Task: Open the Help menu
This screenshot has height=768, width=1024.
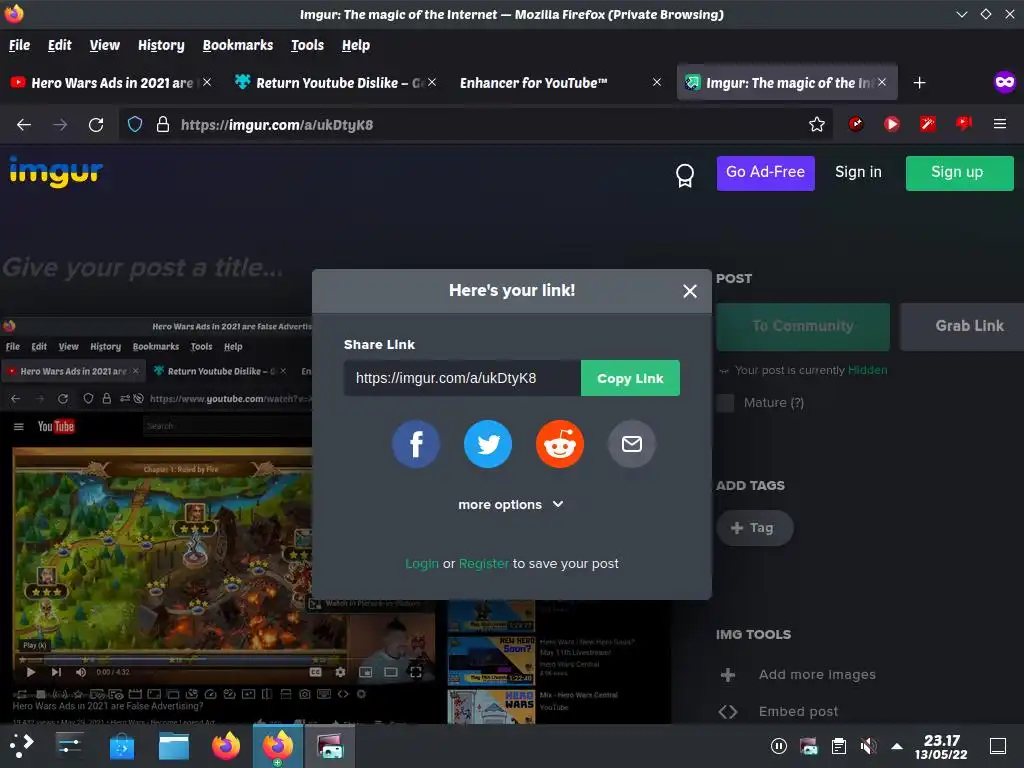Action: pos(356,45)
